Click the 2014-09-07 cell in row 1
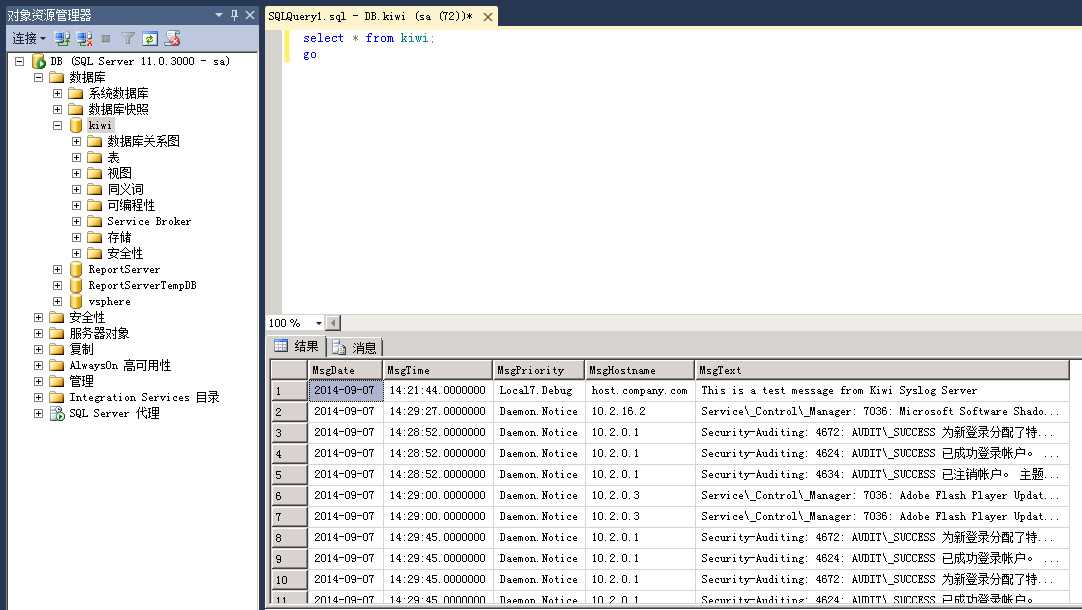 [345, 391]
